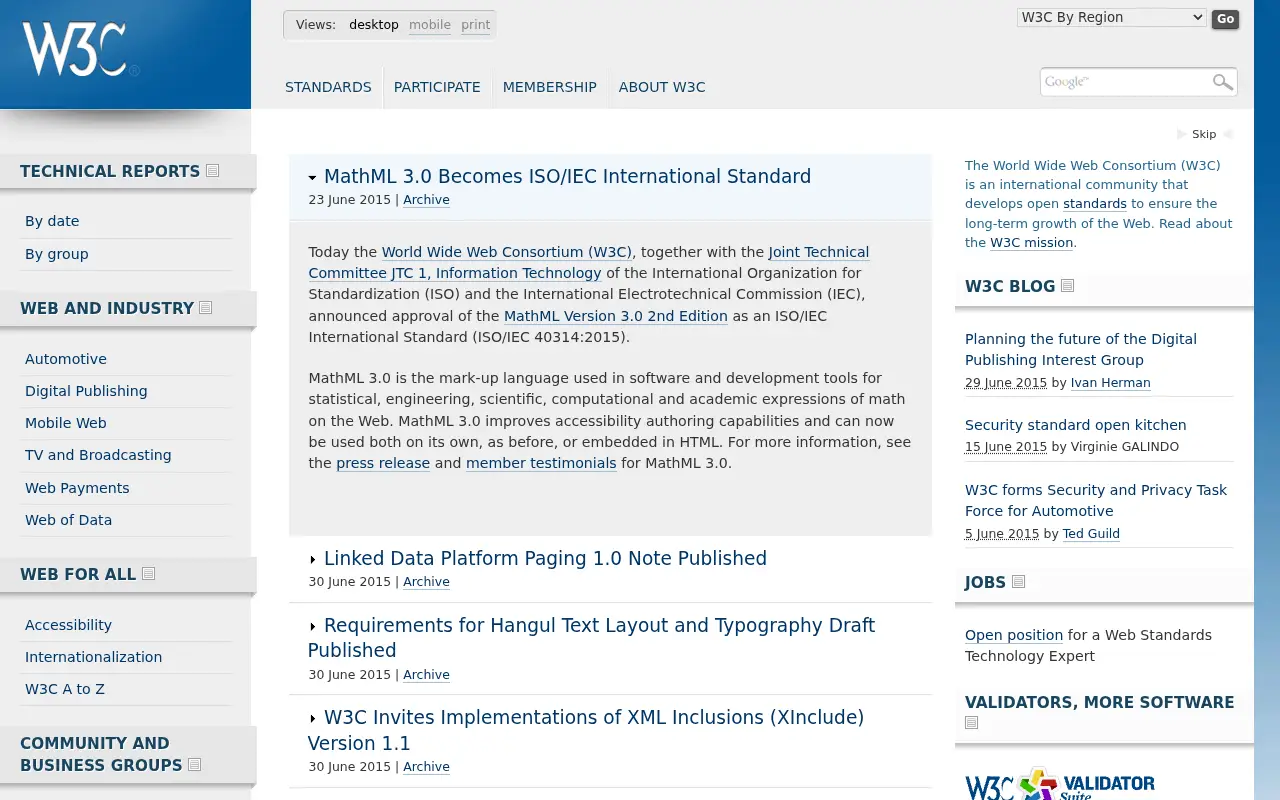This screenshot has width=1280, height=800.
Task: Go to the Automotive sidebar link
Action: [66, 359]
